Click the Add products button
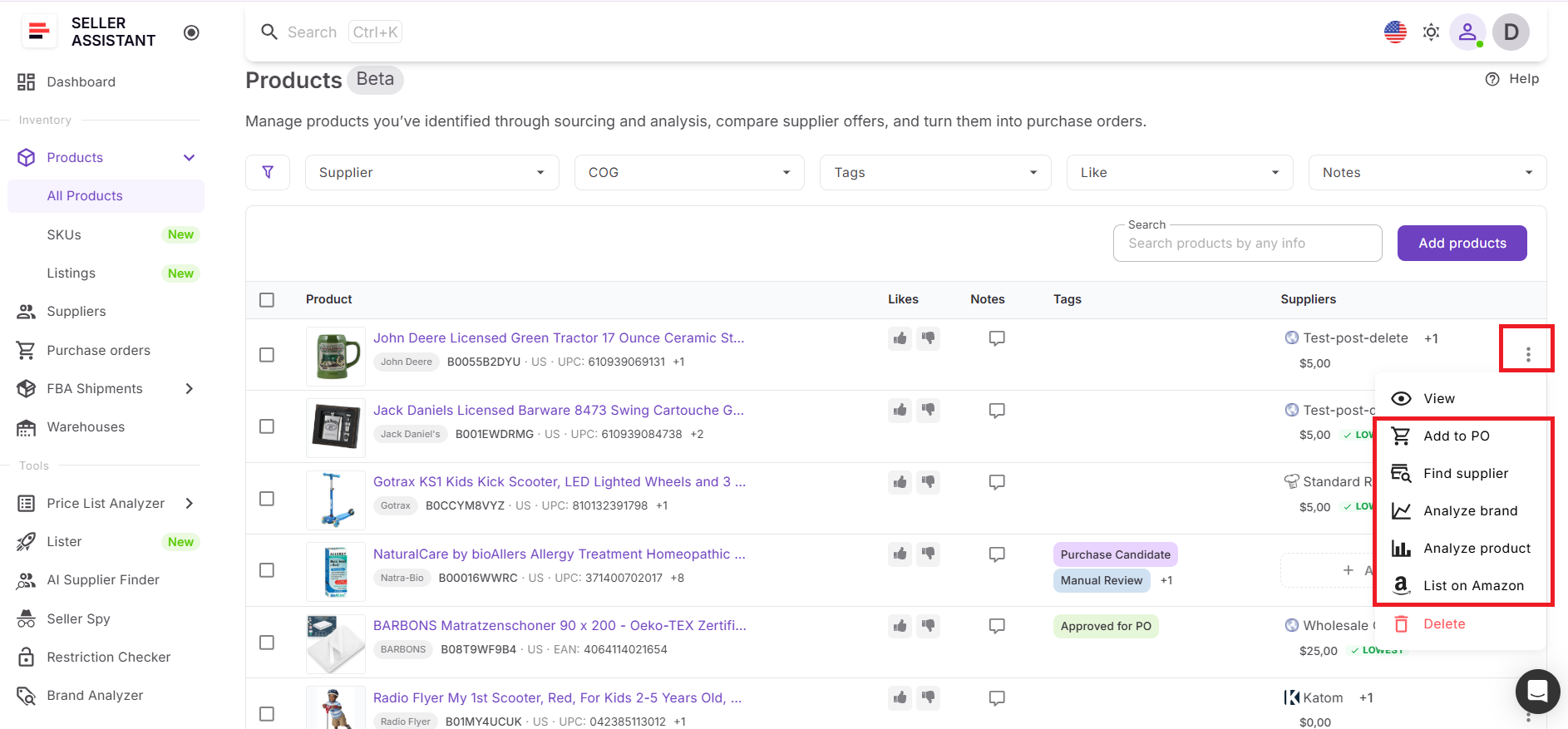The width and height of the screenshot is (1568, 729). point(1462,244)
